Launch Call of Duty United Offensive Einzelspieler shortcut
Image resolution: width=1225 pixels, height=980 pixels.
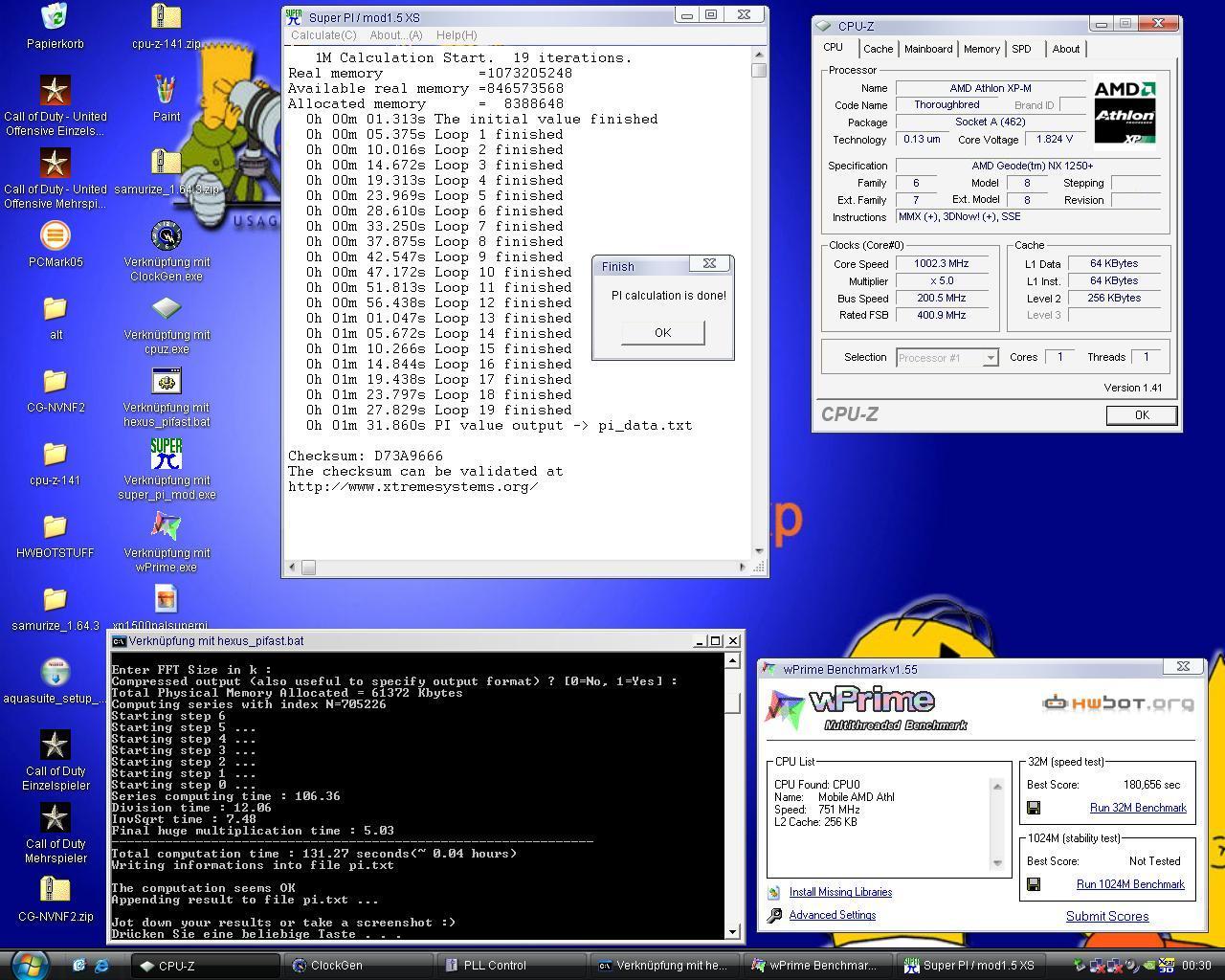(55, 90)
